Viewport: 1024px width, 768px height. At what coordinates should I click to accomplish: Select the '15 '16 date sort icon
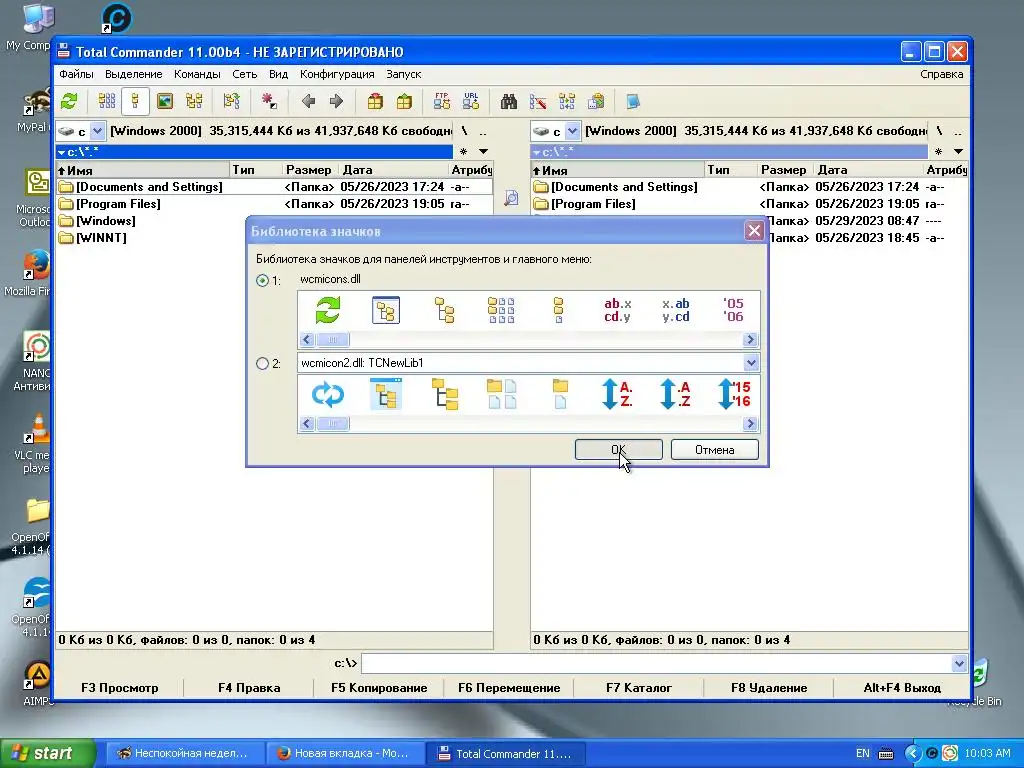coord(734,394)
